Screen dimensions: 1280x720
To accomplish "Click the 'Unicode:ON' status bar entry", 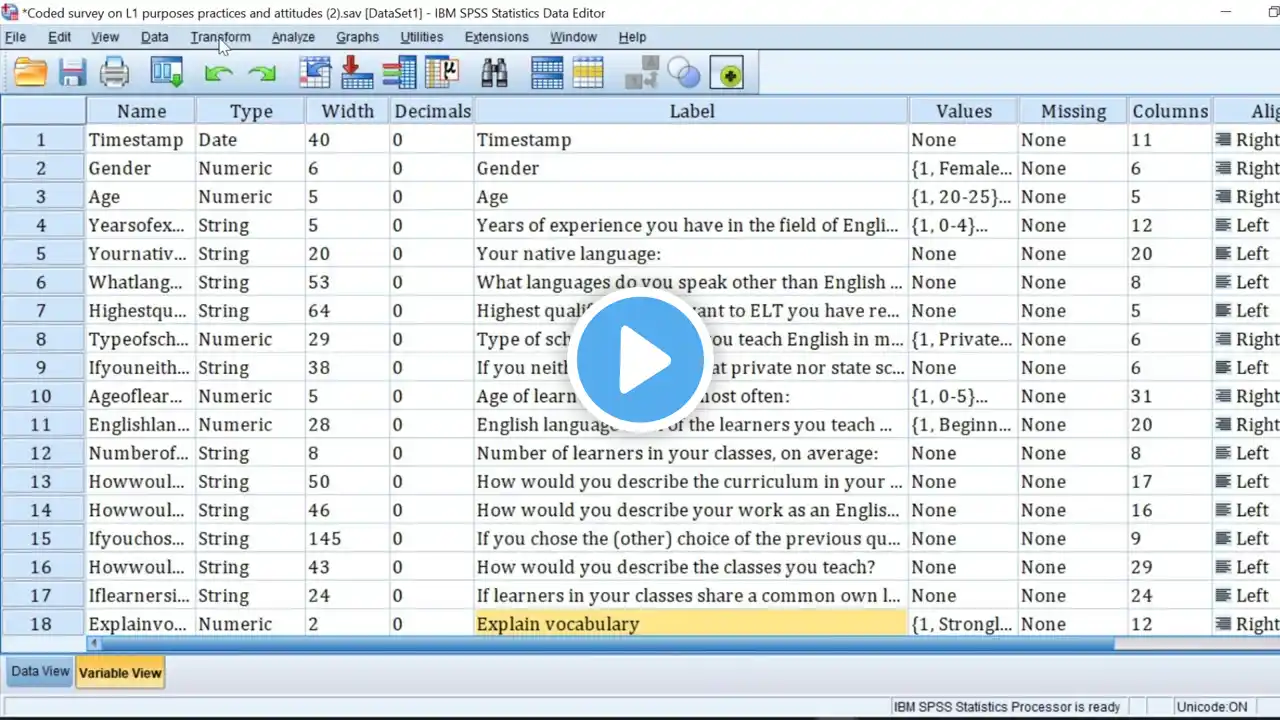I will click(x=1213, y=707).
